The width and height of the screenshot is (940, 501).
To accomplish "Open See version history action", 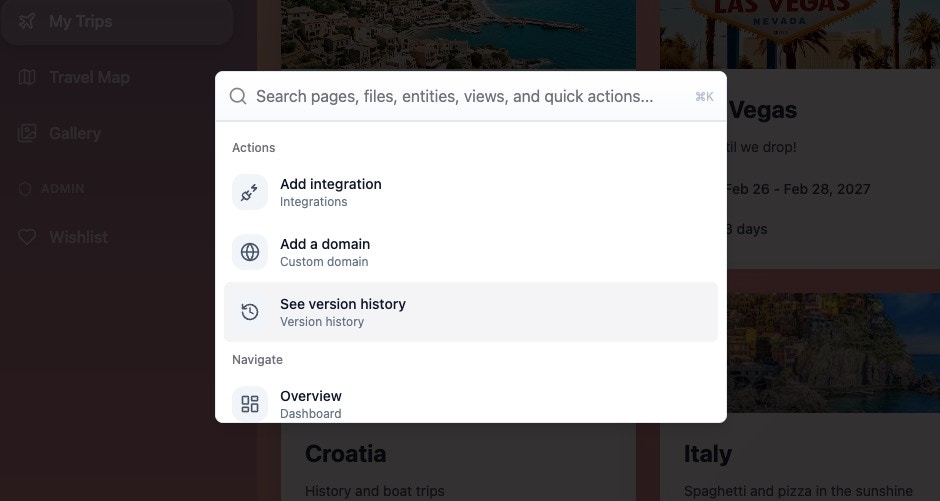I will (x=471, y=312).
